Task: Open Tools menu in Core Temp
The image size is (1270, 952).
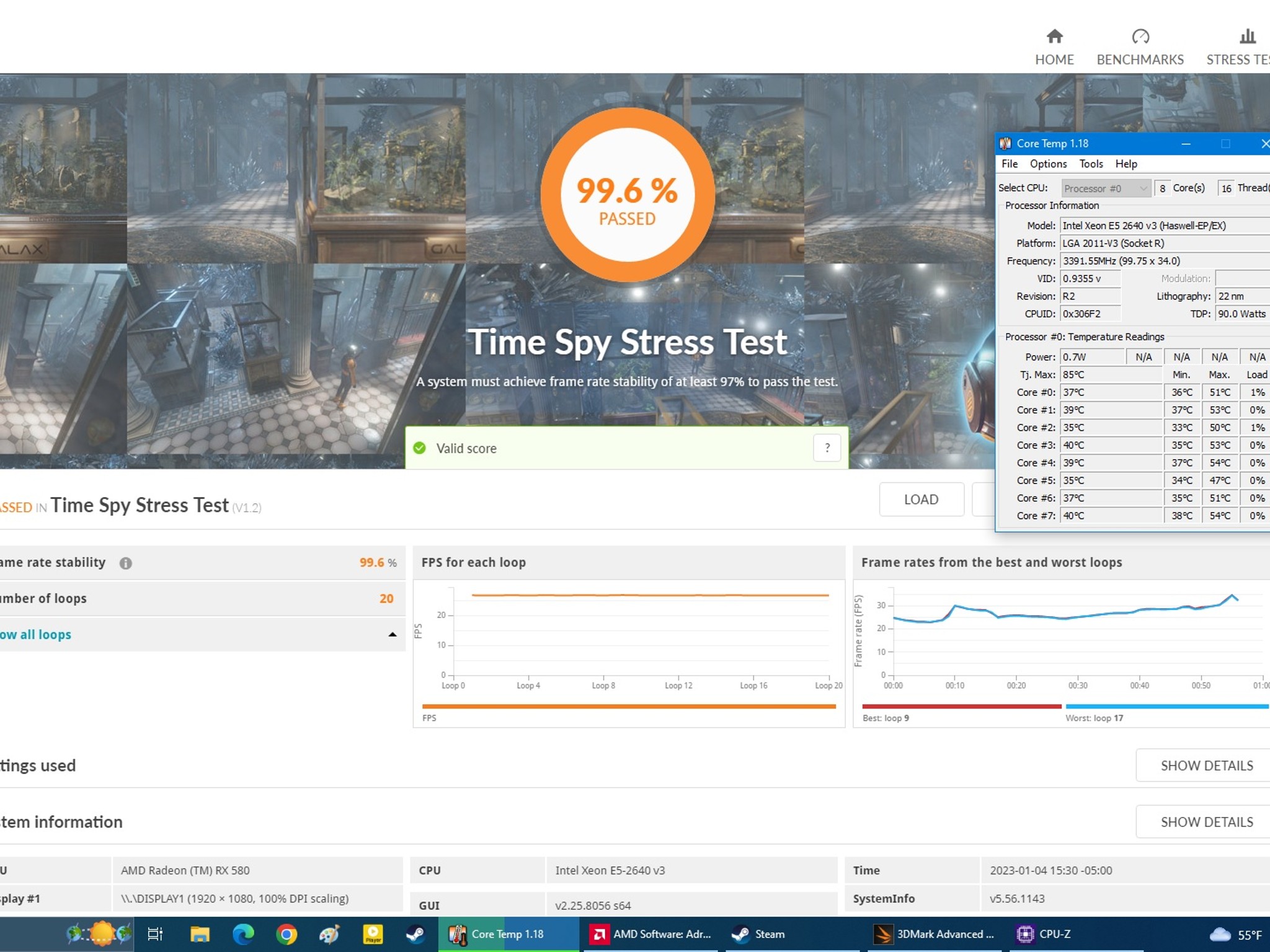Action: coord(1091,164)
